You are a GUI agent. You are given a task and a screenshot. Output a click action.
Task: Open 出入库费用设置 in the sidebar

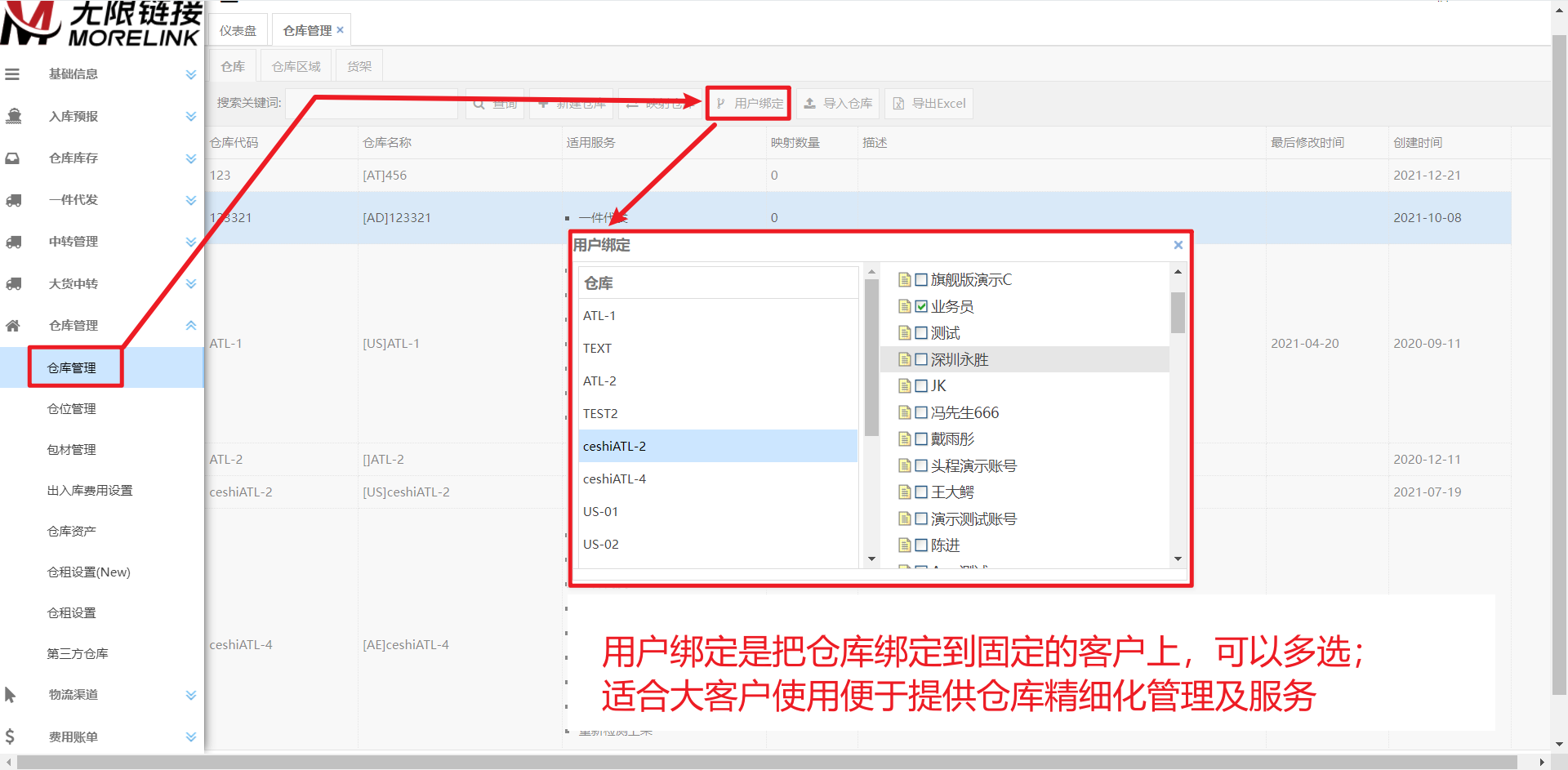tap(90, 491)
